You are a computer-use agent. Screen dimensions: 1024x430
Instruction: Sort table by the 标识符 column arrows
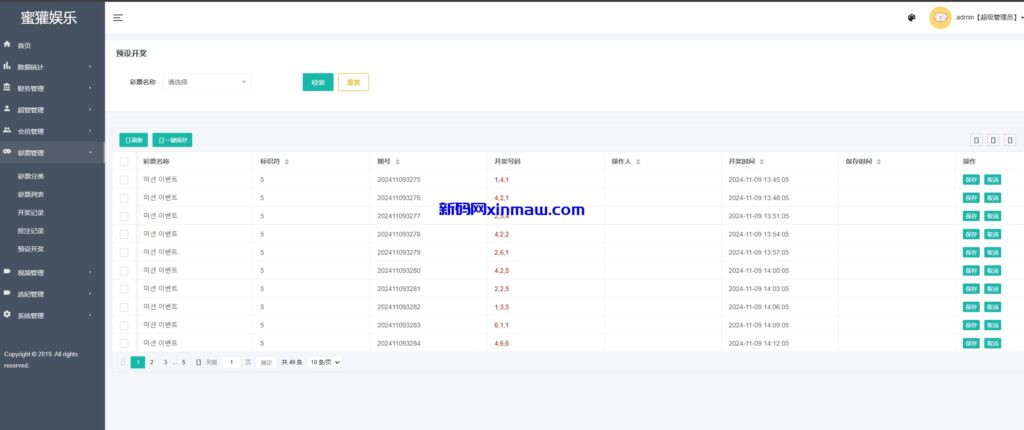tap(287, 161)
